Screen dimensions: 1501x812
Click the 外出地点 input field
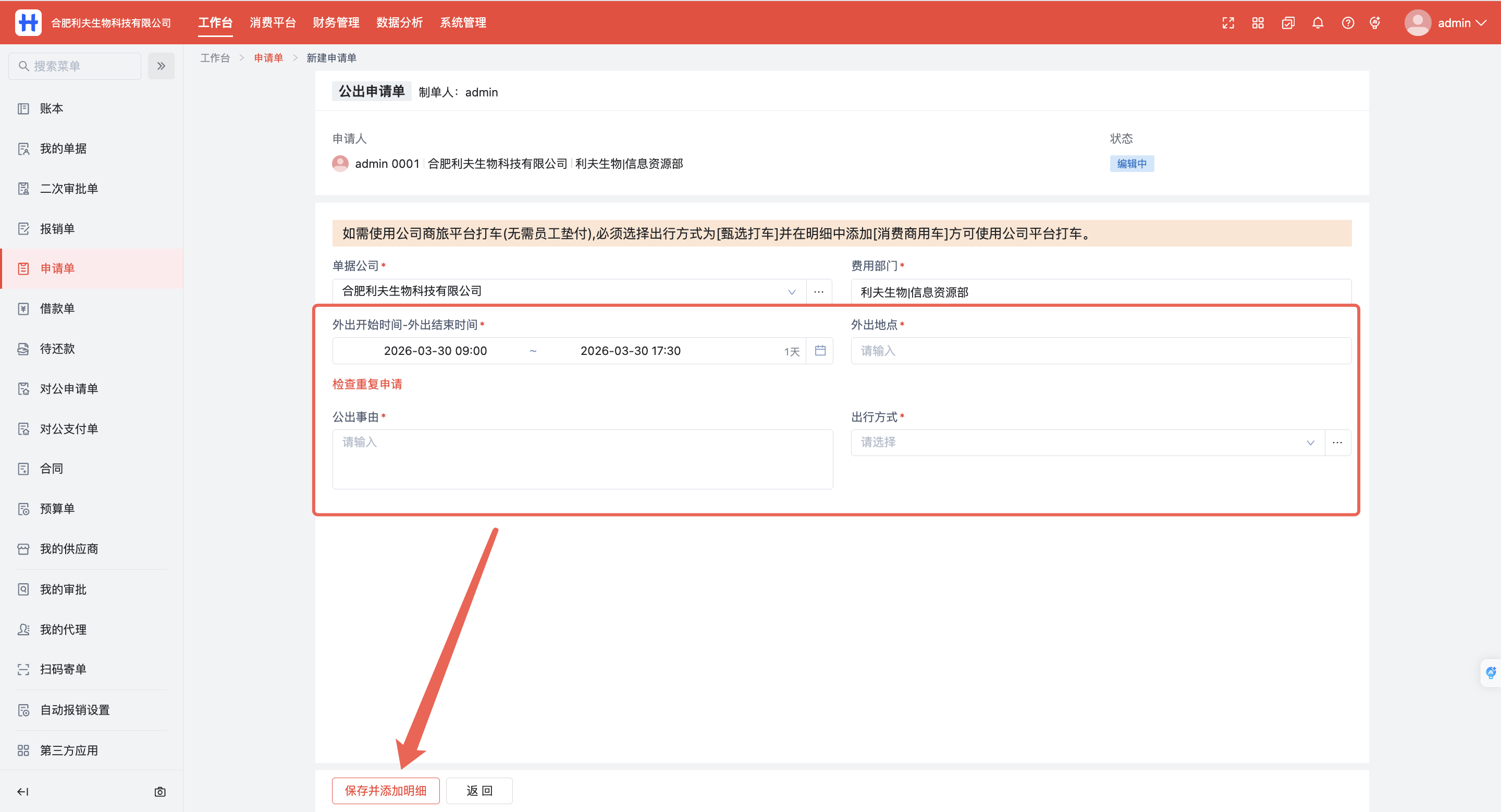tap(1100, 351)
